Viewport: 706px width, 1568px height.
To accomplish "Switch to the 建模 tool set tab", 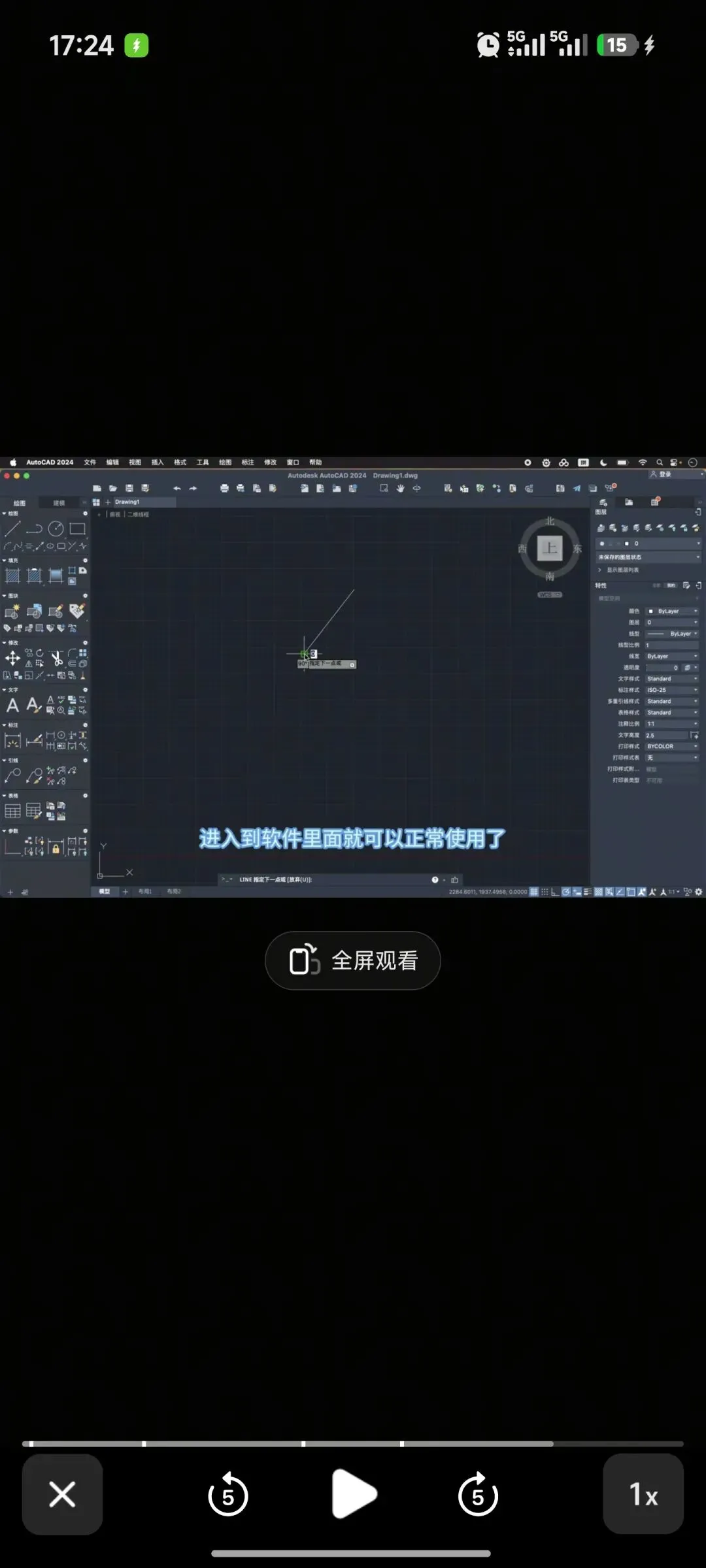I will (x=59, y=502).
